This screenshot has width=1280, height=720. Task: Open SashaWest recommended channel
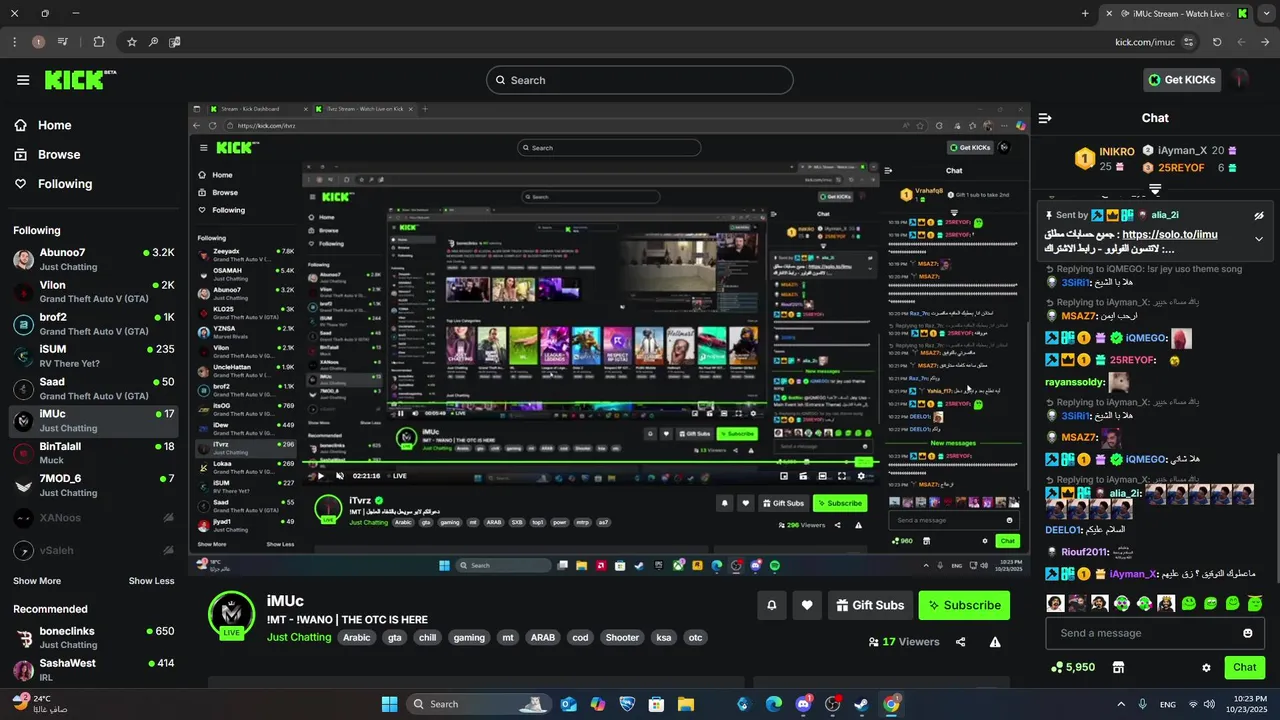(x=94, y=669)
